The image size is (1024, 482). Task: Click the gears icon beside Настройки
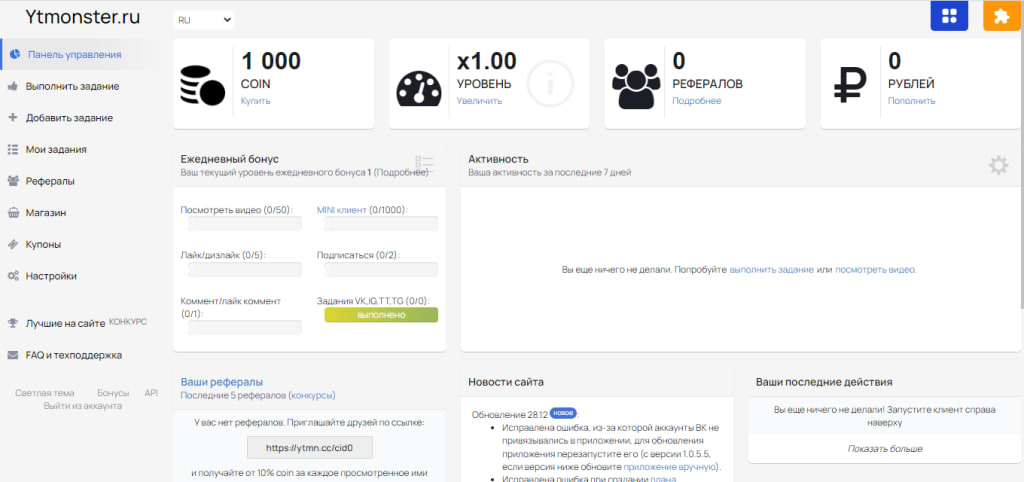12,276
